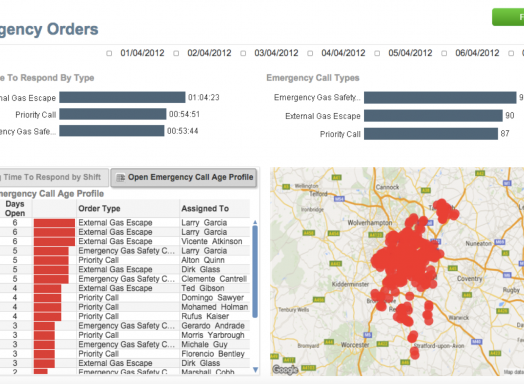Click the Clemente Cantrell row
Viewport: 524px width, 384px height.
(x=125, y=279)
